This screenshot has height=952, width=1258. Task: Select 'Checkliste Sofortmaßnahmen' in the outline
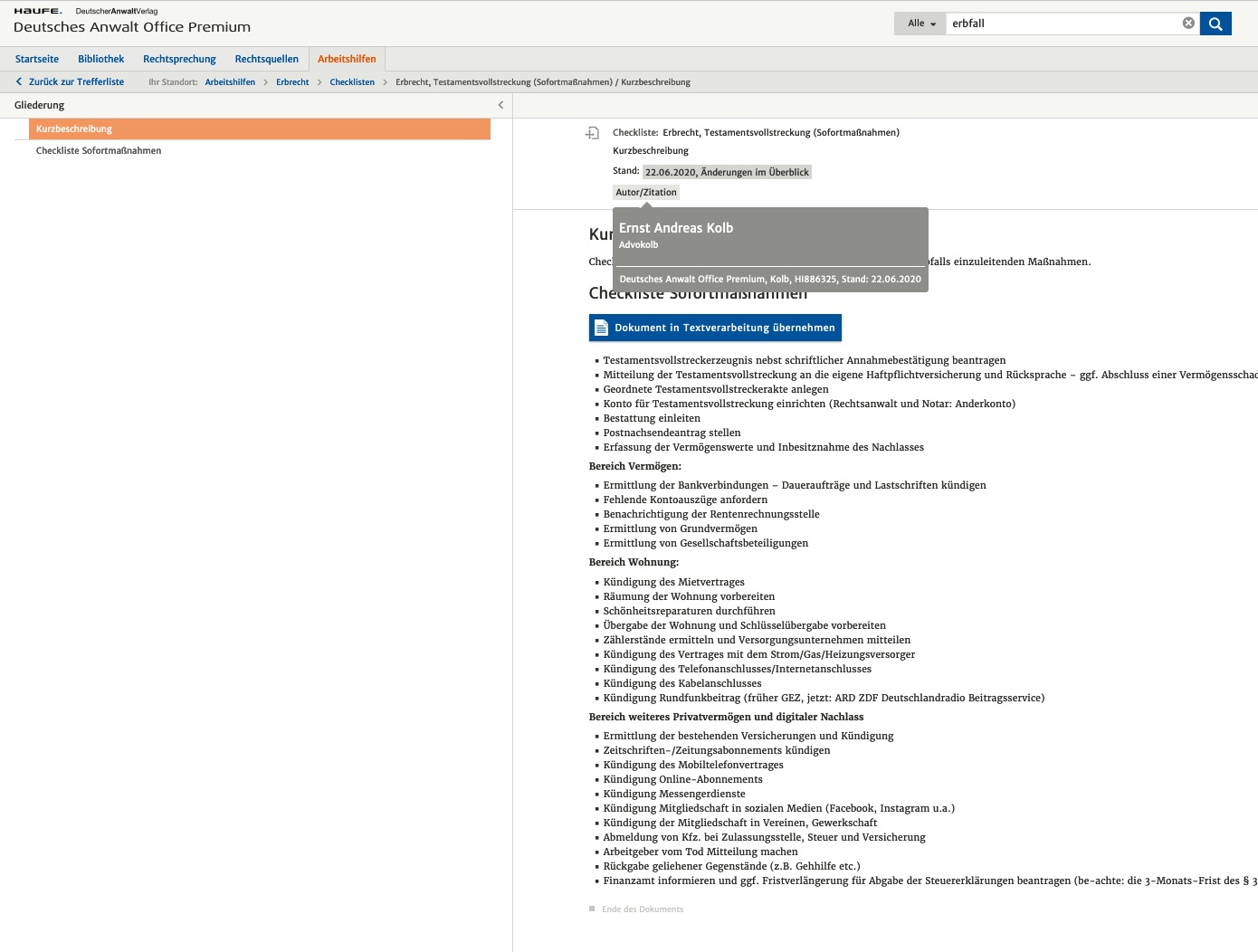[99, 151]
